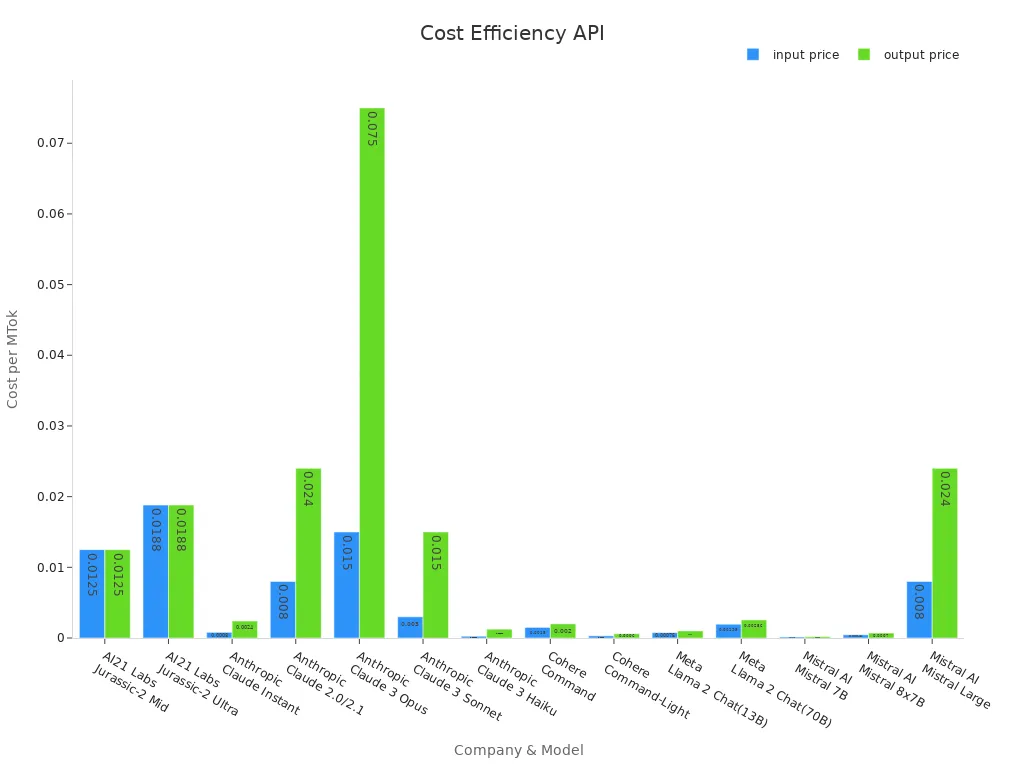Select the tall green Claude 3 Opus output bar
The image size is (1024, 768).
(372, 373)
